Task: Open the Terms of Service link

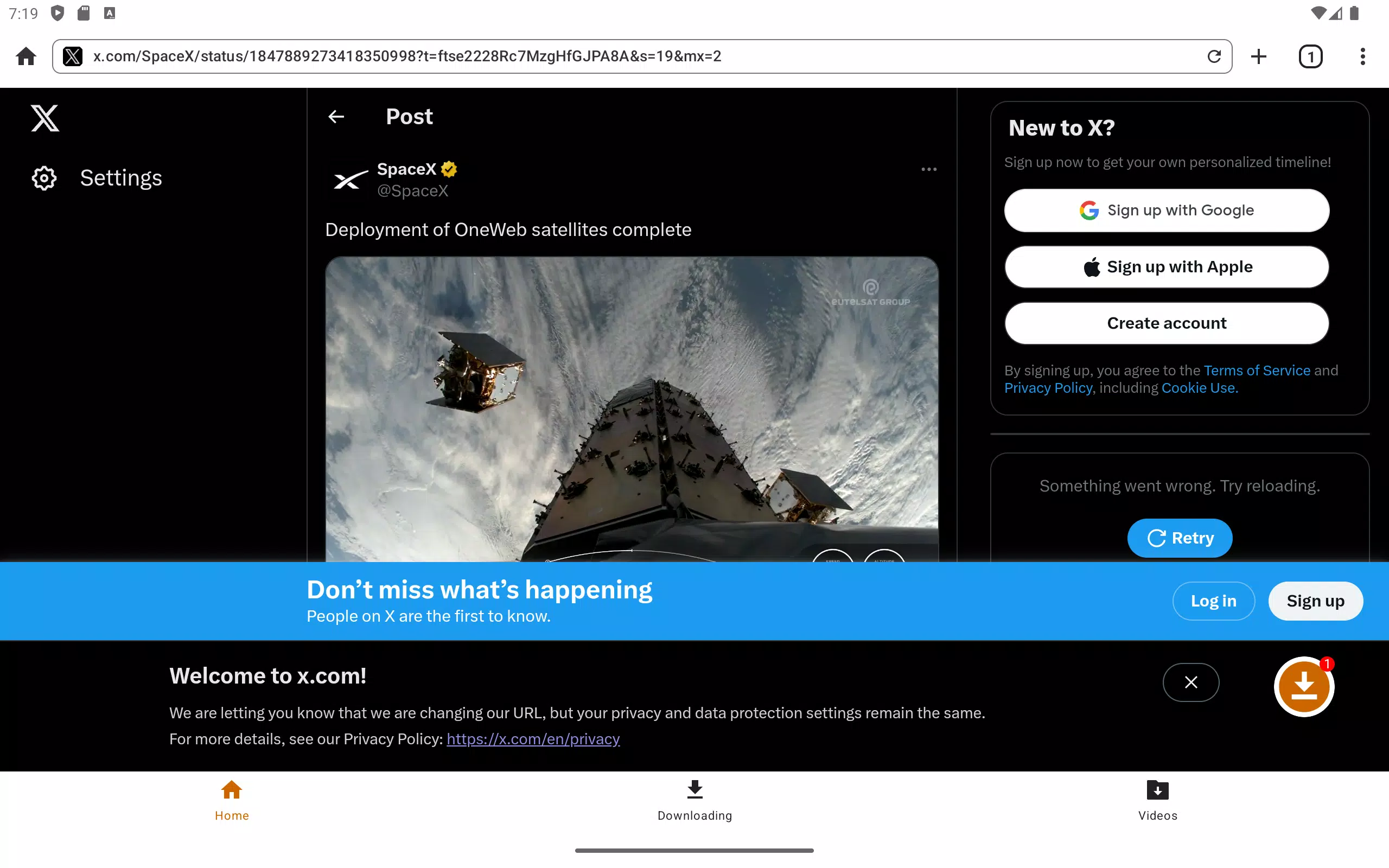Action: pyautogui.click(x=1257, y=371)
